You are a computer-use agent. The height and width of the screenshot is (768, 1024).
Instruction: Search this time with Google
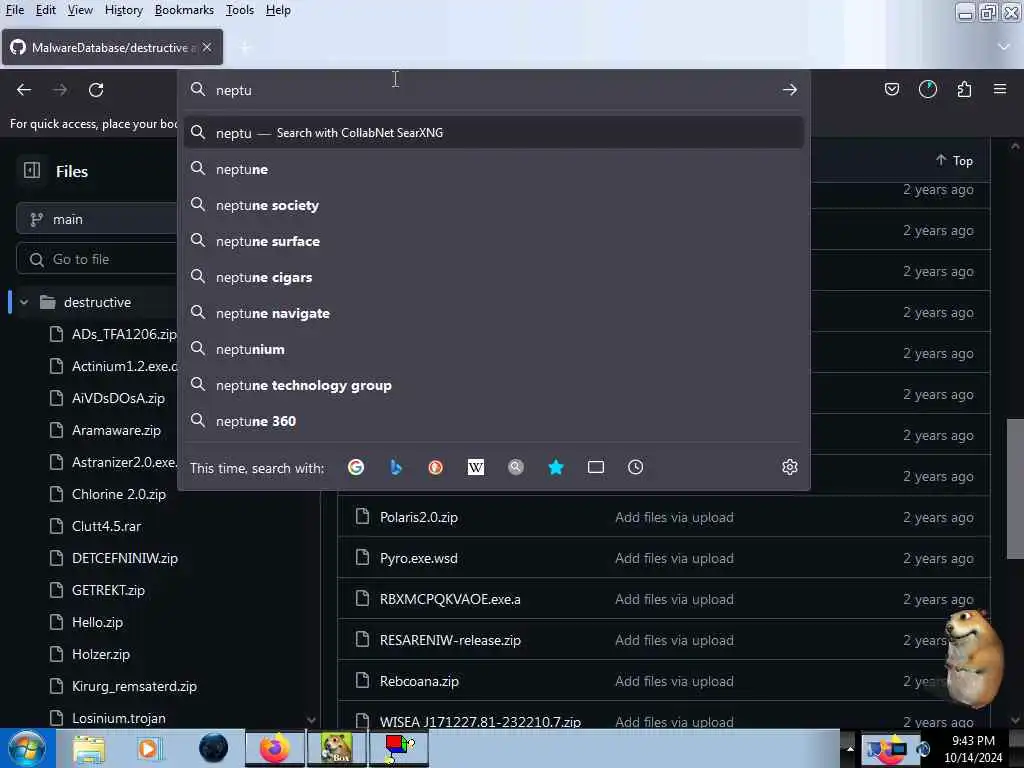click(x=356, y=467)
